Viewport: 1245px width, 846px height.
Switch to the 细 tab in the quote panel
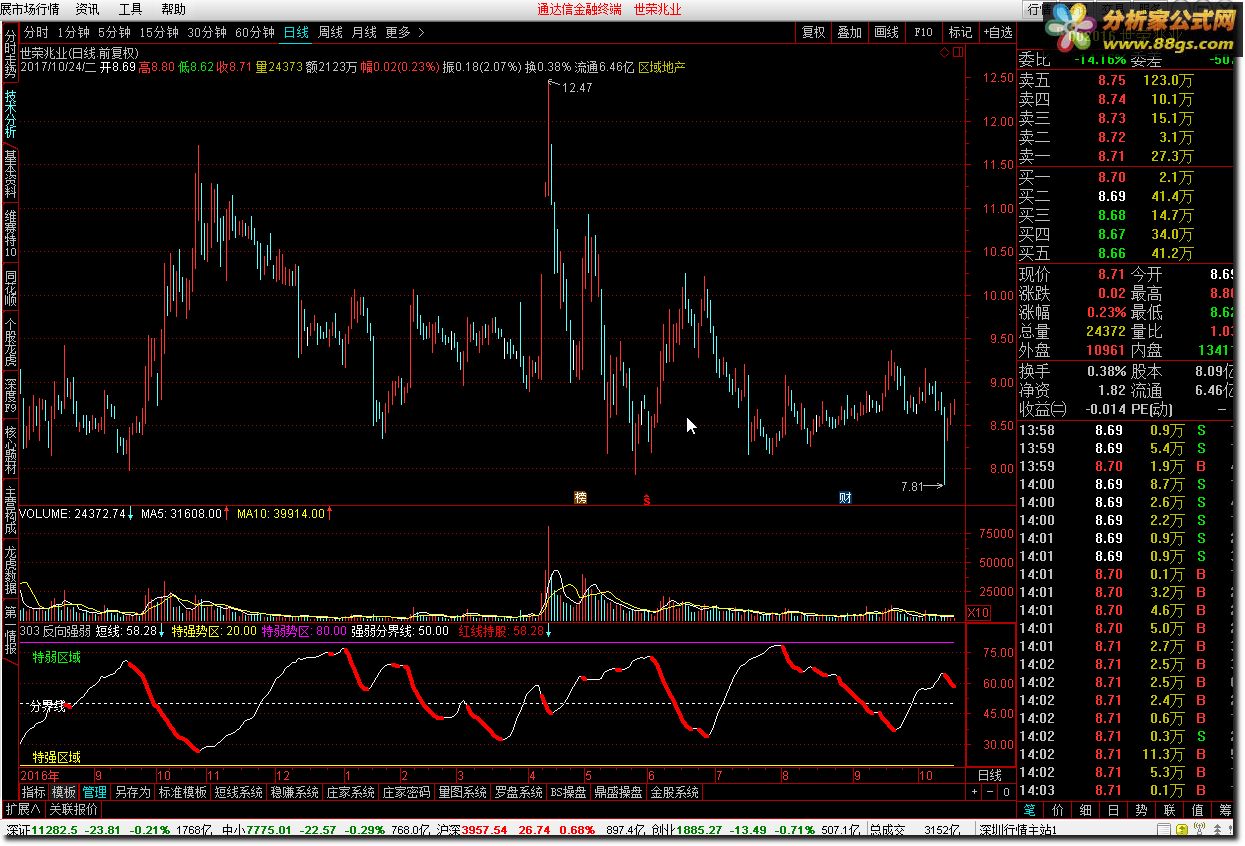(x=1086, y=810)
